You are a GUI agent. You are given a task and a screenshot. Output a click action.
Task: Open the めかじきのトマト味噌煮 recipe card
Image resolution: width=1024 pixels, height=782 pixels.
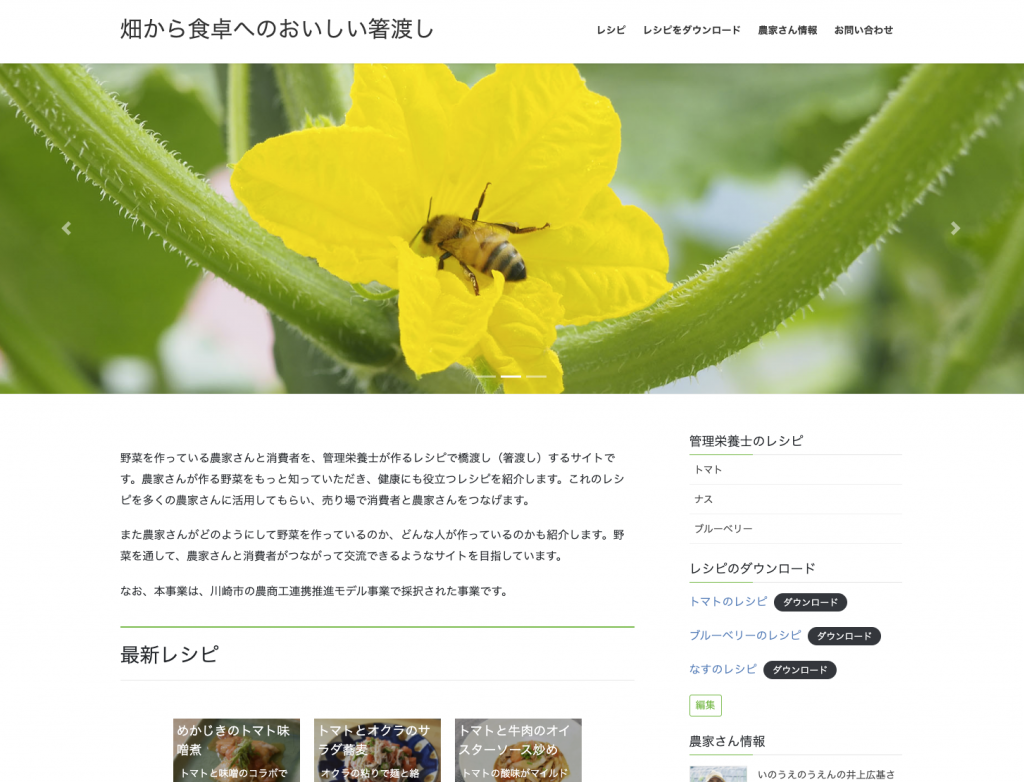236,750
